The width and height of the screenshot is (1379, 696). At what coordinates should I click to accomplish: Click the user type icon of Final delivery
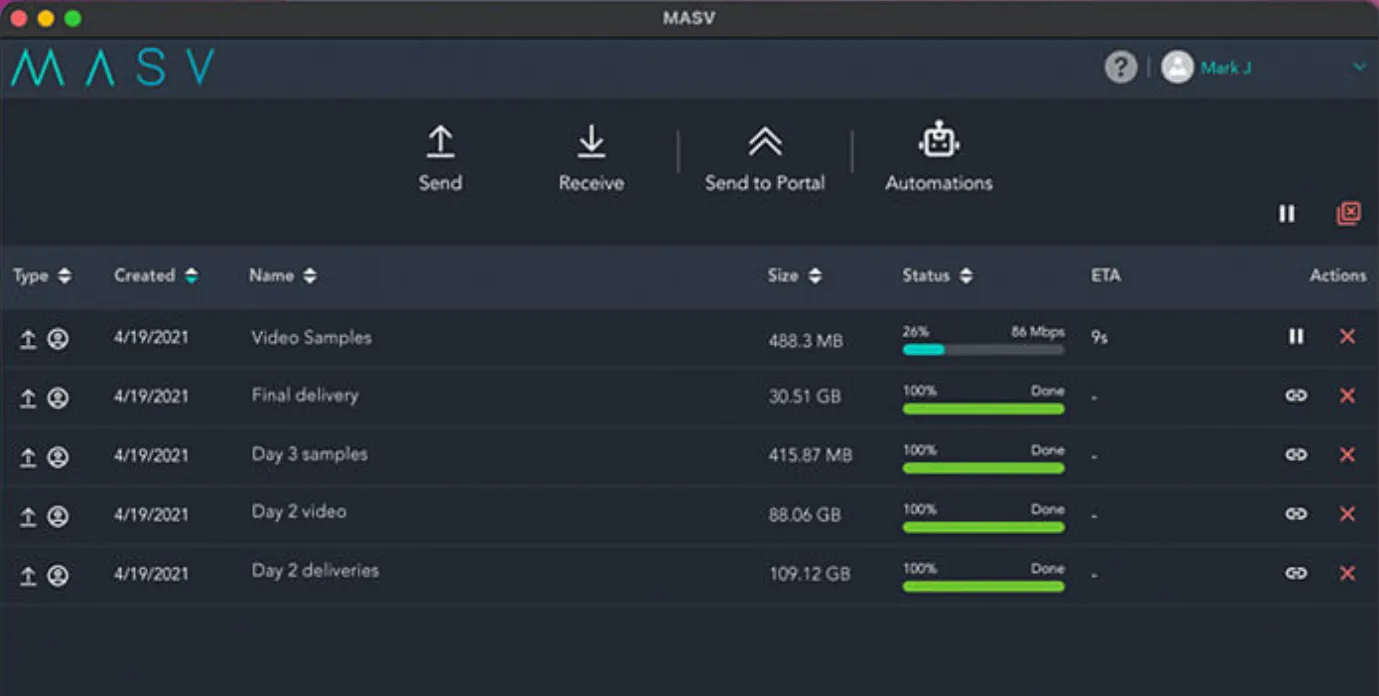pos(58,398)
